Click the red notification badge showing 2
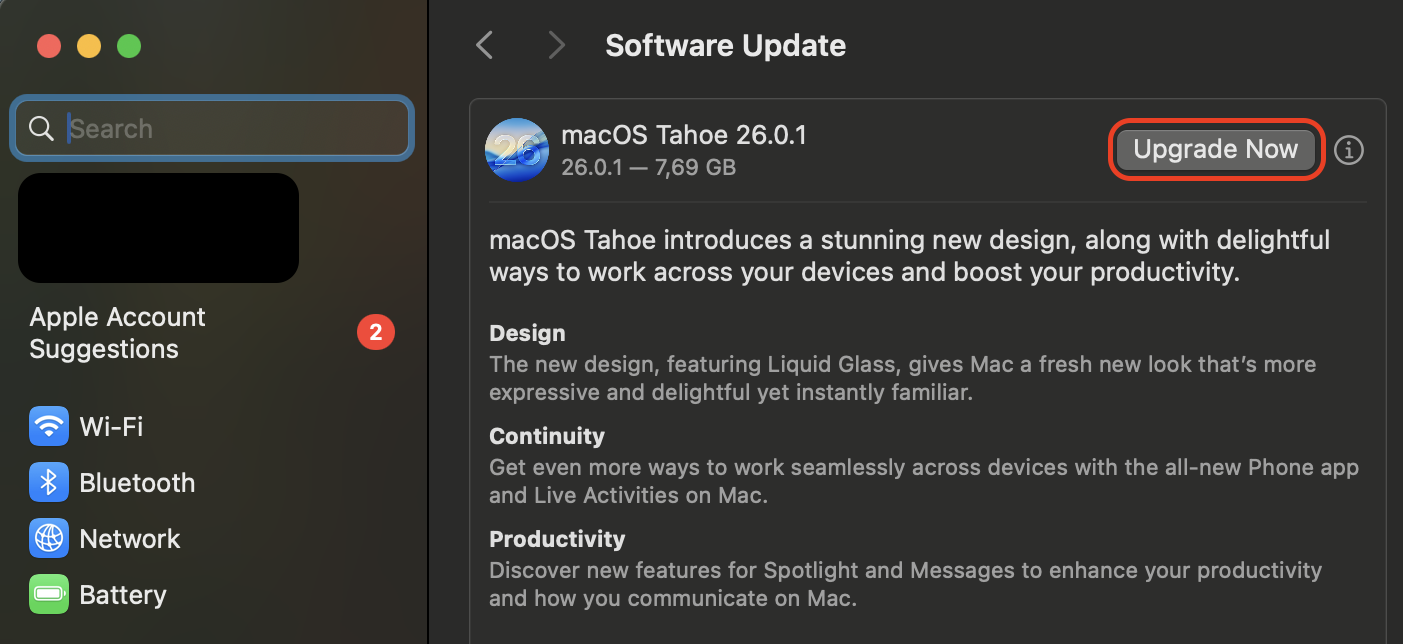 (x=376, y=332)
